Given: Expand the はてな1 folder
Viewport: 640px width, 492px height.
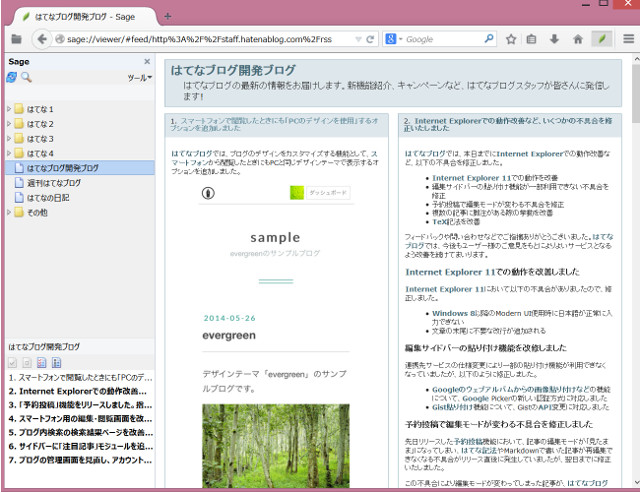Looking at the screenshot, I should pyautogui.click(x=9, y=109).
